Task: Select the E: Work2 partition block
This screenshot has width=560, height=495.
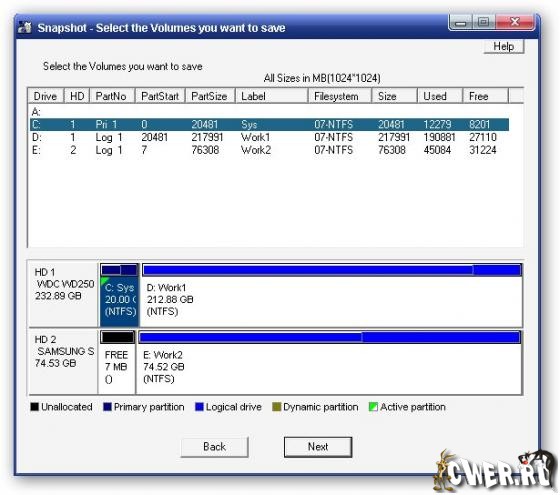Action: 329,362
